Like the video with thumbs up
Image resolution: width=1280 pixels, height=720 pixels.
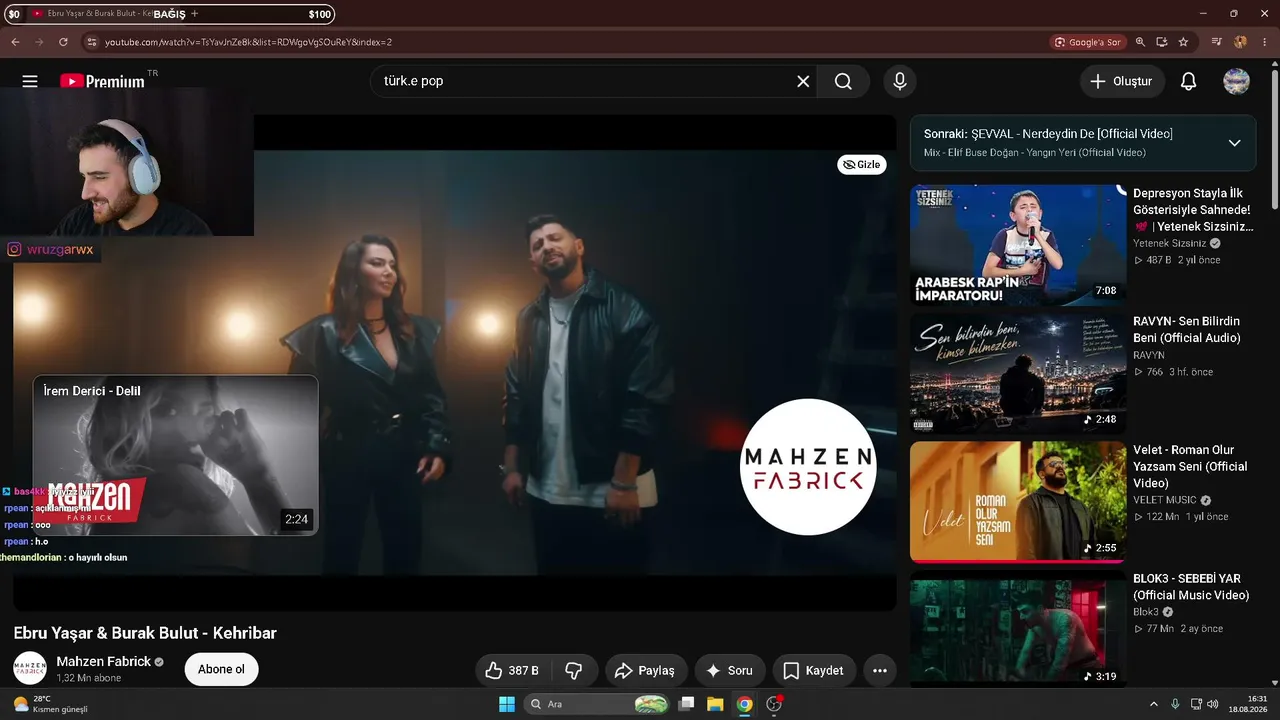tap(512, 670)
